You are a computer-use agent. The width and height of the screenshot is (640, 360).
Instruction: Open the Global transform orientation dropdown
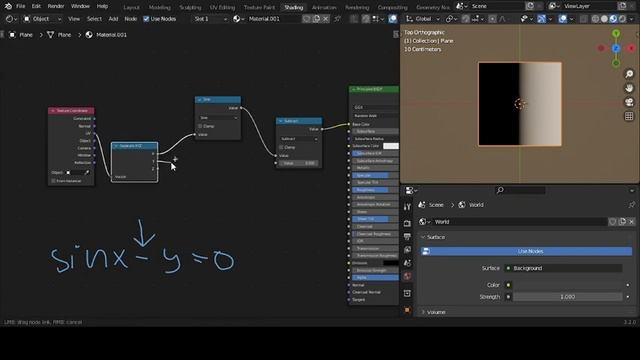click(423, 19)
